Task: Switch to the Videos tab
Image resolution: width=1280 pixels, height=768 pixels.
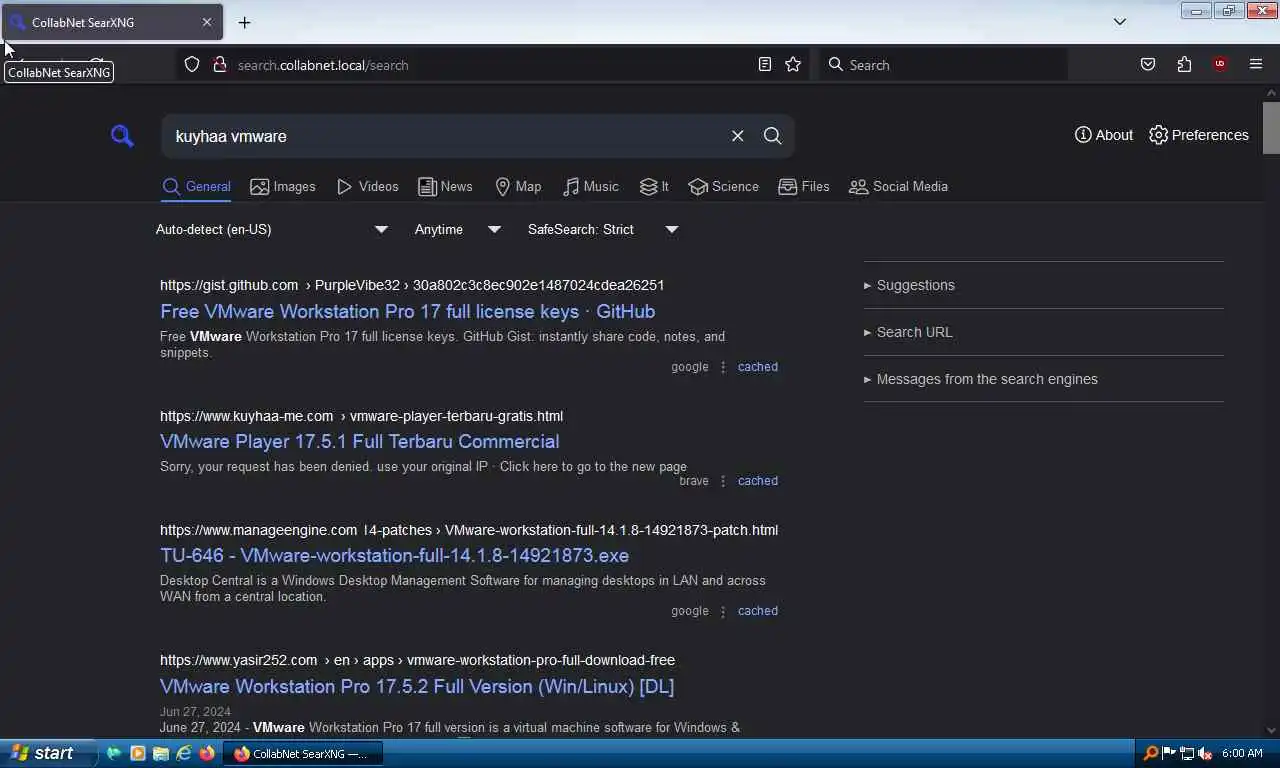Action: tap(368, 187)
